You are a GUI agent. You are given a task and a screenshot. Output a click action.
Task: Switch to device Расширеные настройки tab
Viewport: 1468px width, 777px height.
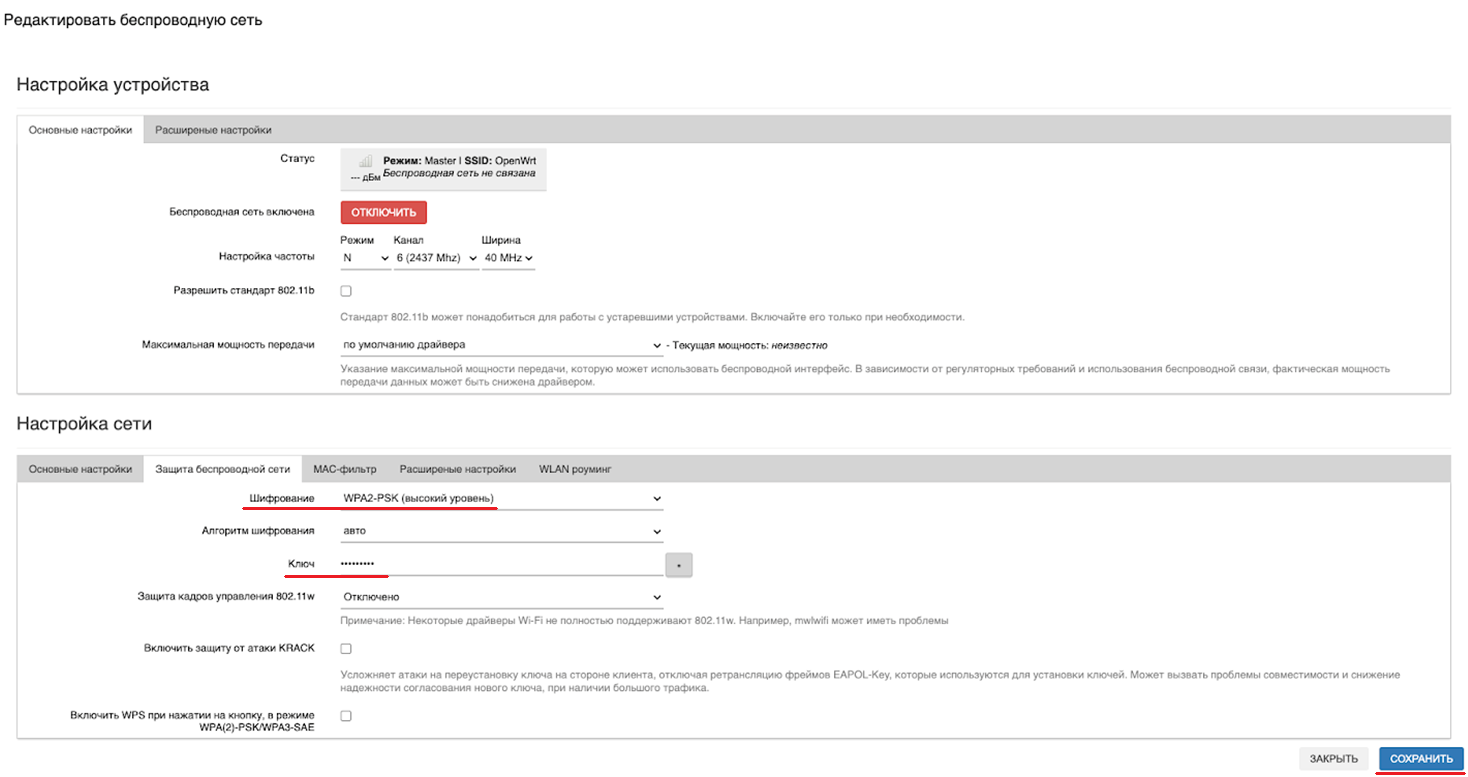point(213,130)
